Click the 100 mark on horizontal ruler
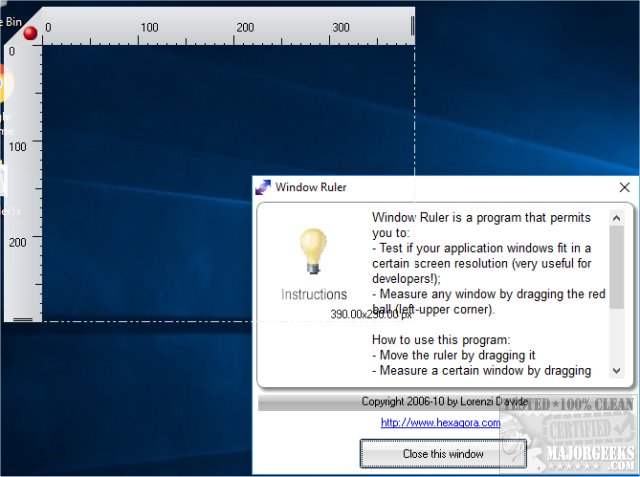Image resolution: width=640 pixels, height=477 pixels. [149, 27]
